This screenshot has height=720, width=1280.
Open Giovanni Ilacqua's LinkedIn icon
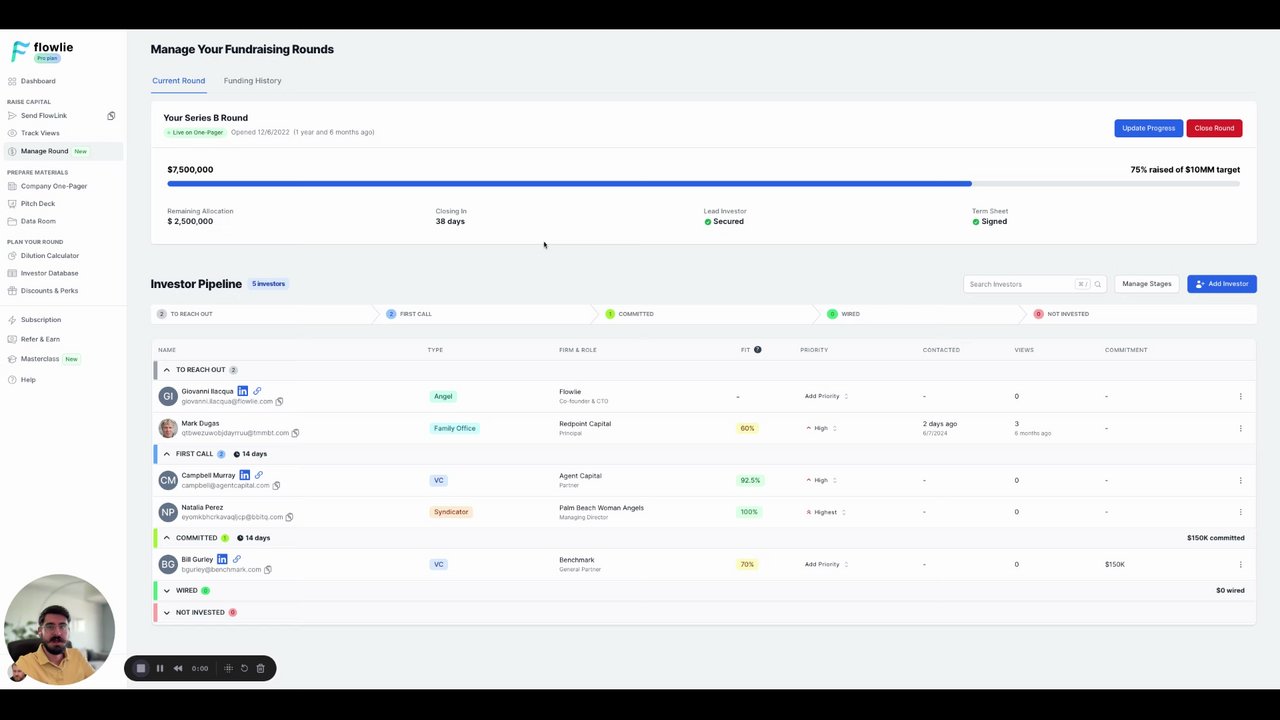(242, 391)
